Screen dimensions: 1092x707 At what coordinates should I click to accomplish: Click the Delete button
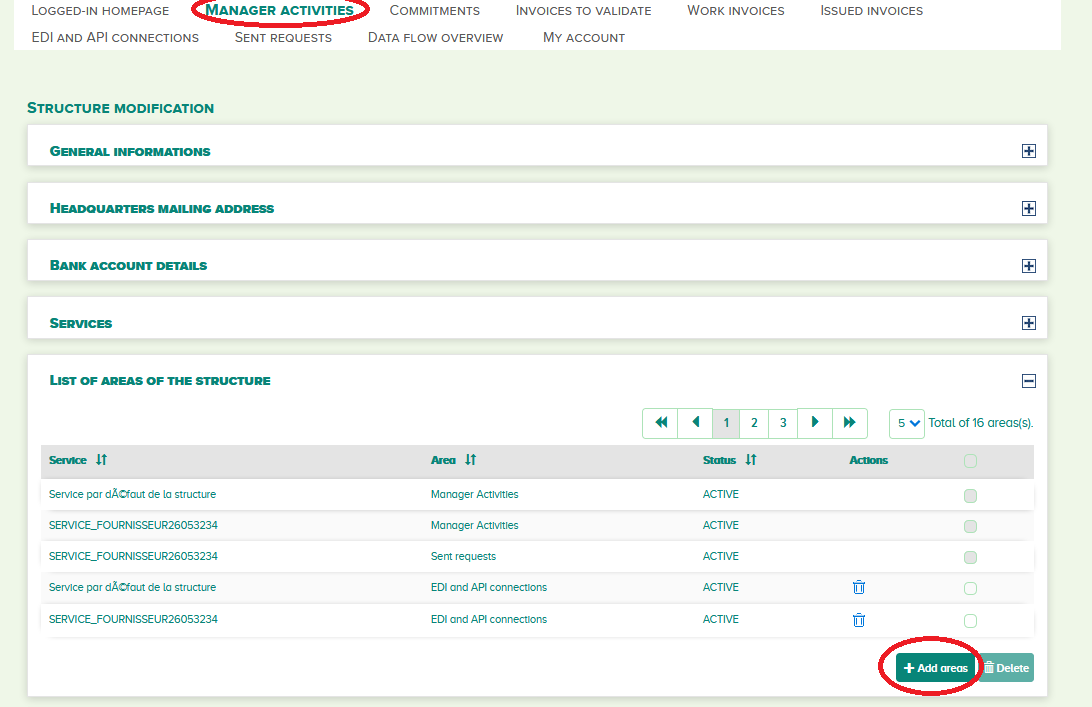click(x=1007, y=667)
